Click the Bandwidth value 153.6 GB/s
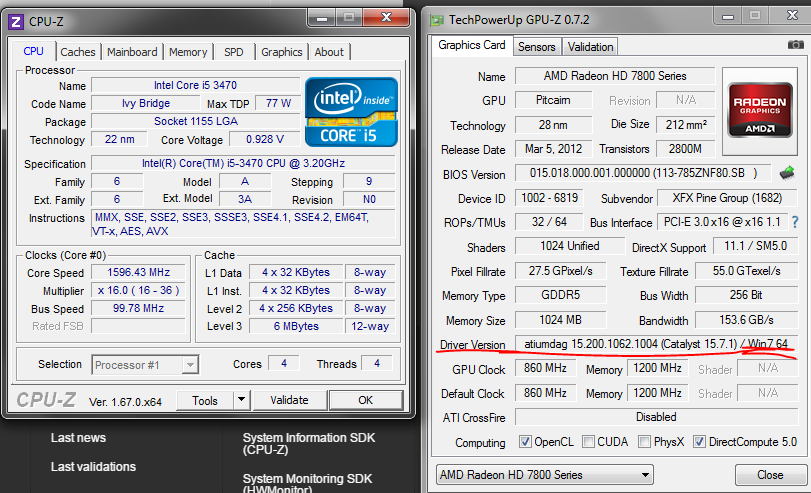811x493 pixels. (x=746, y=320)
